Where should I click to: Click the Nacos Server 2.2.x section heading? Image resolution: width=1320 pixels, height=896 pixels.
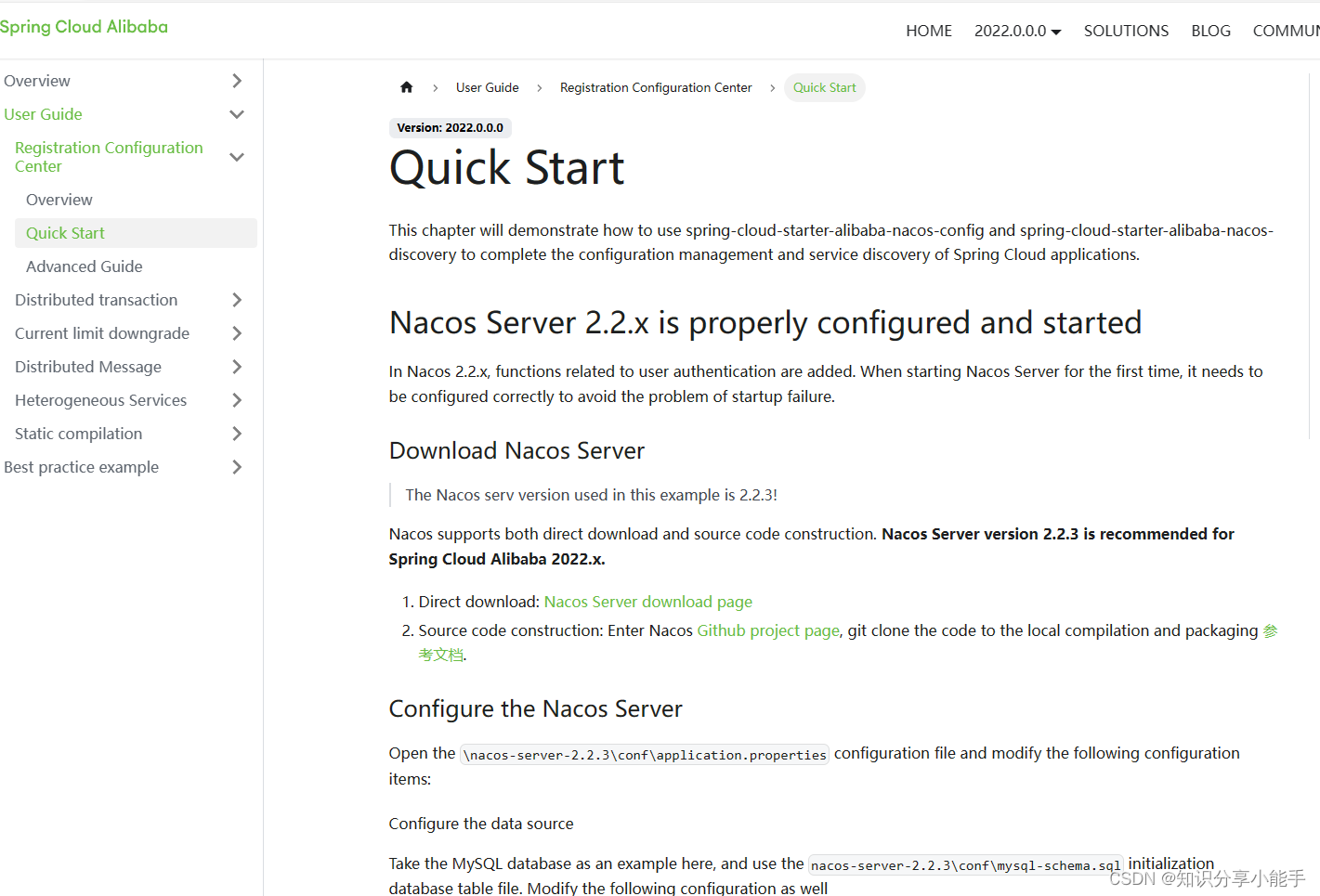(x=765, y=322)
